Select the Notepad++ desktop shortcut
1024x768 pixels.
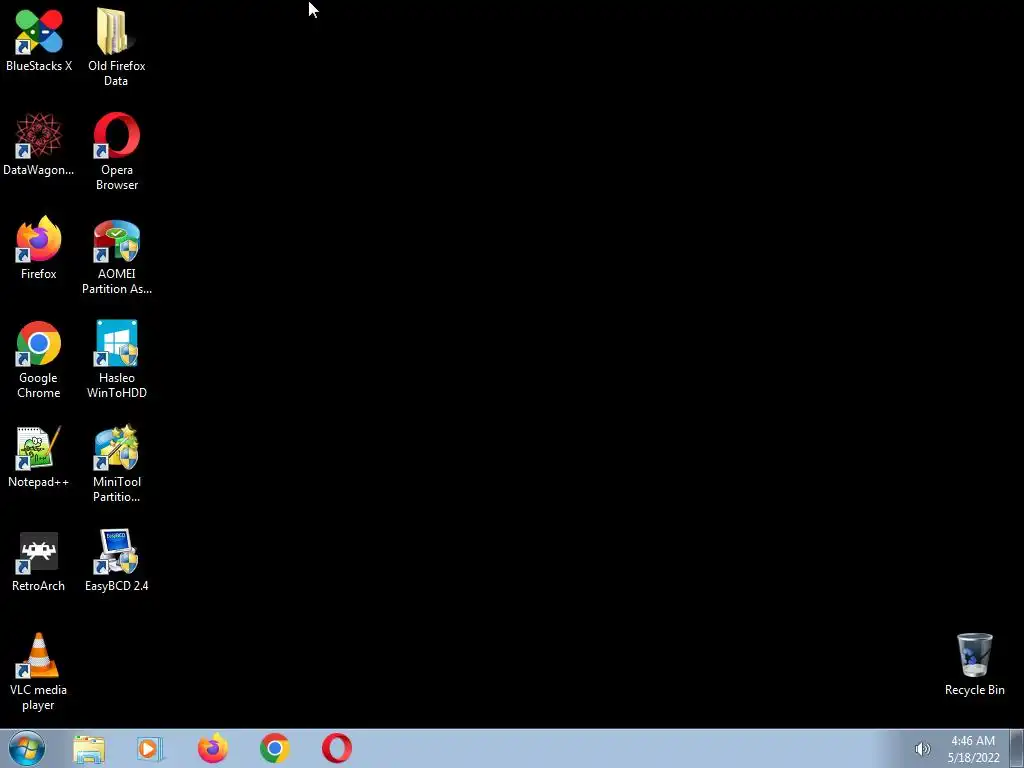(39, 456)
